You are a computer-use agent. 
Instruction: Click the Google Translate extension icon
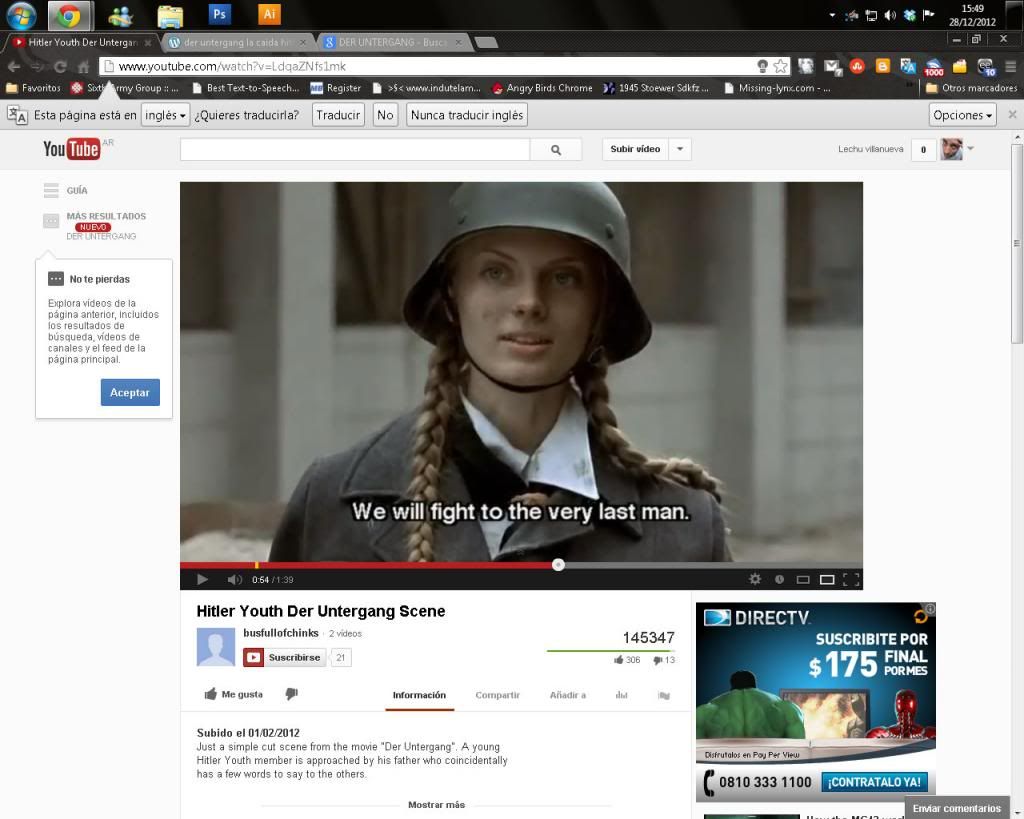[908, 66]
